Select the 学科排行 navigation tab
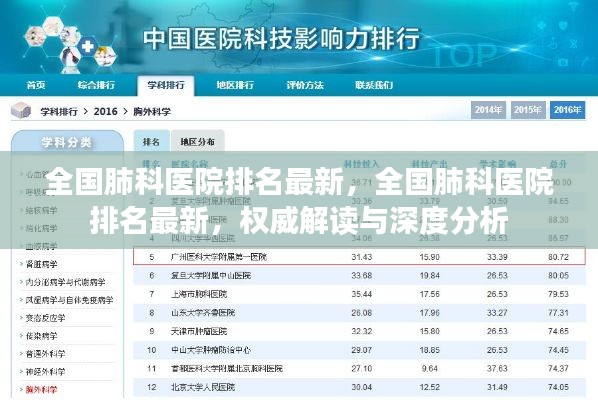This screenshot has width=598, height=400. click(x=166, y=85)
